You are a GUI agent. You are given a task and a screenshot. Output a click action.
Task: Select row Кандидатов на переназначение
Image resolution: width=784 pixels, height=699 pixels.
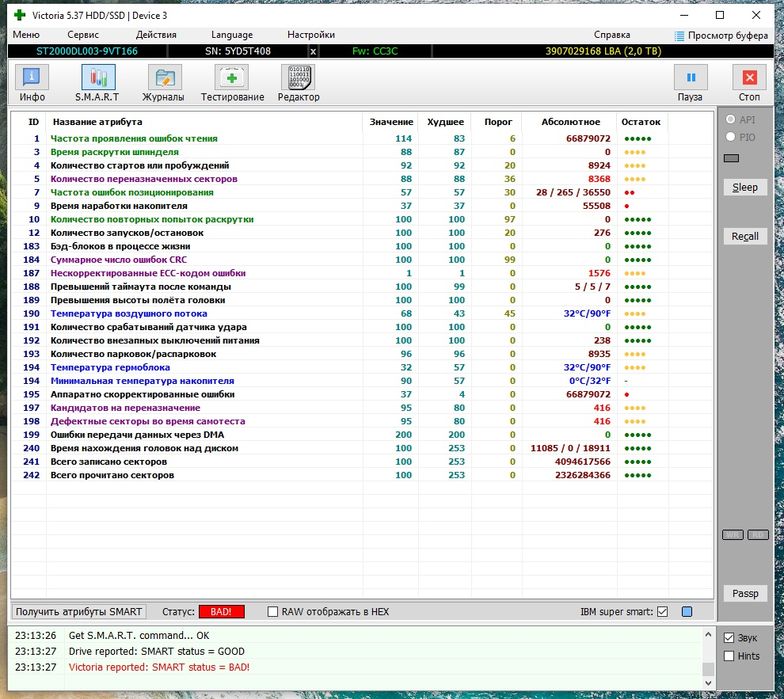(362, 408)
